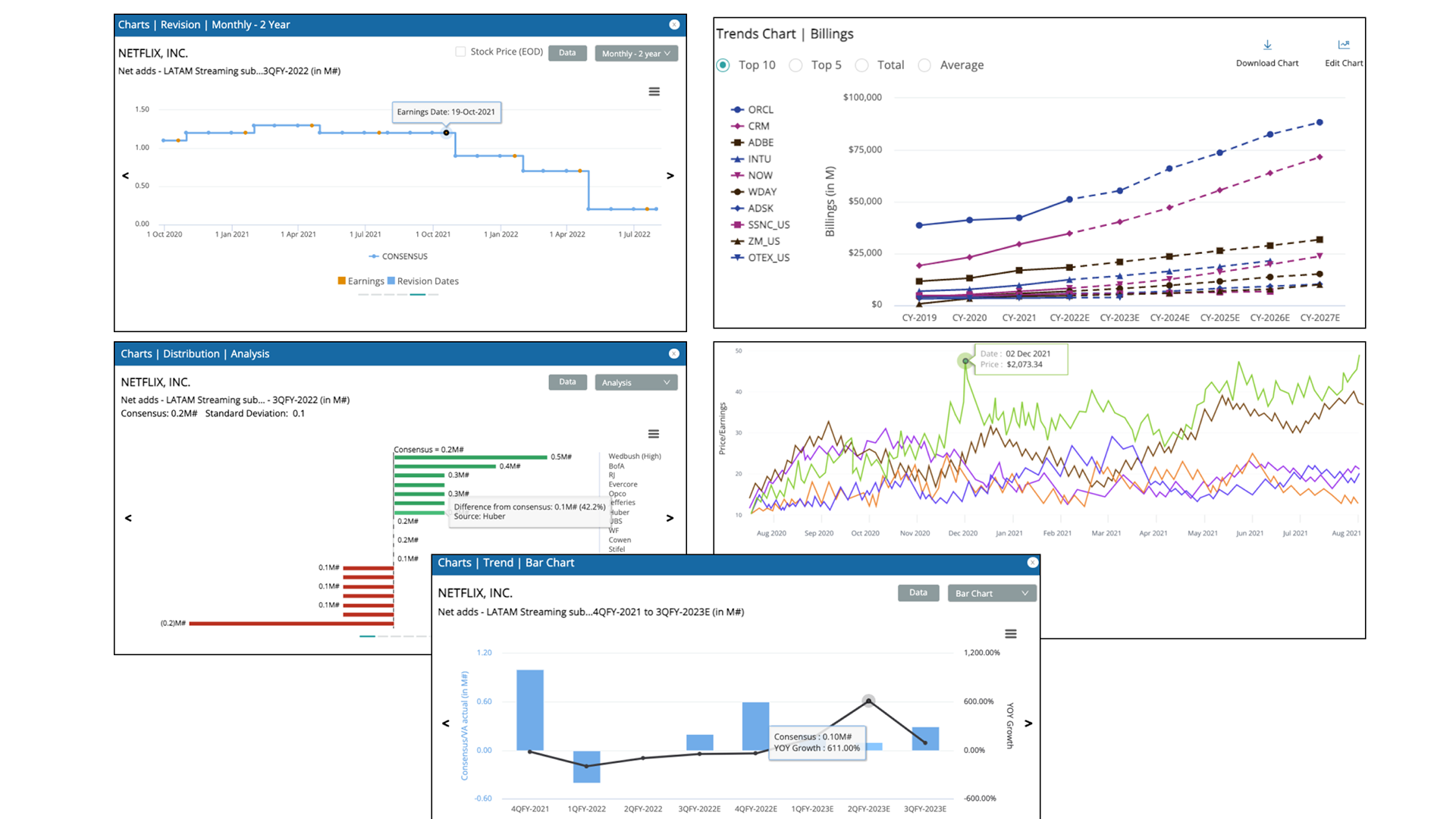1456x819 pixels.
Task: Go to previous in Distribution chart
Action: tap(128, 519)
